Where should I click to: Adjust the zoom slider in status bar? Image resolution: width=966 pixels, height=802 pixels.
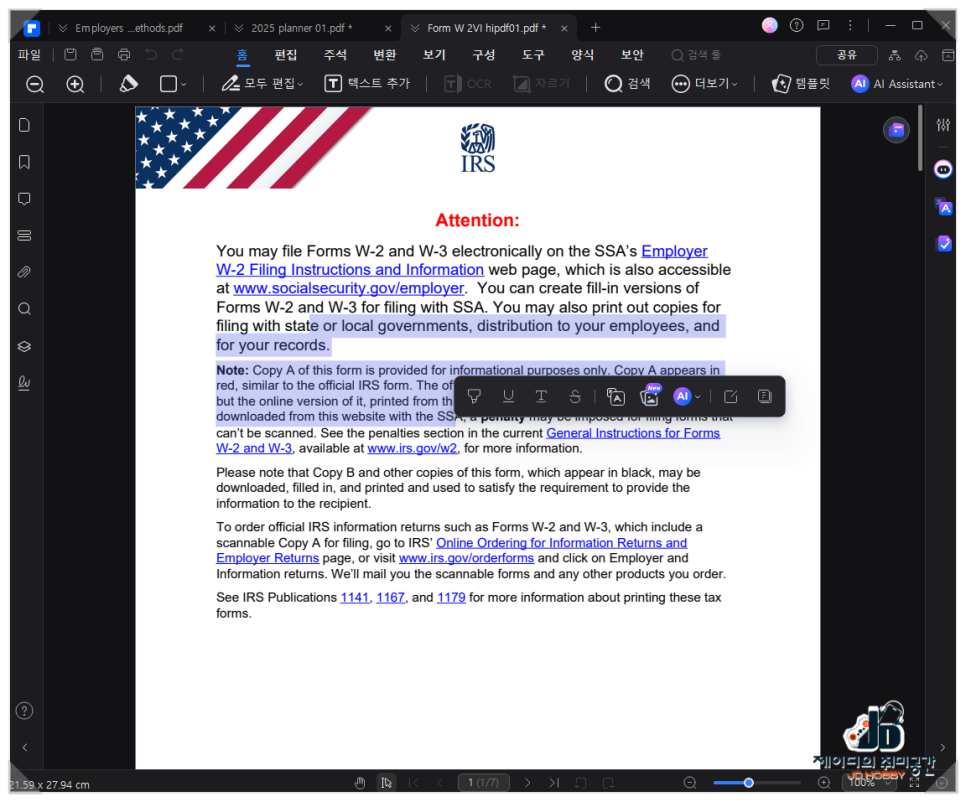[x=748, y=783]
